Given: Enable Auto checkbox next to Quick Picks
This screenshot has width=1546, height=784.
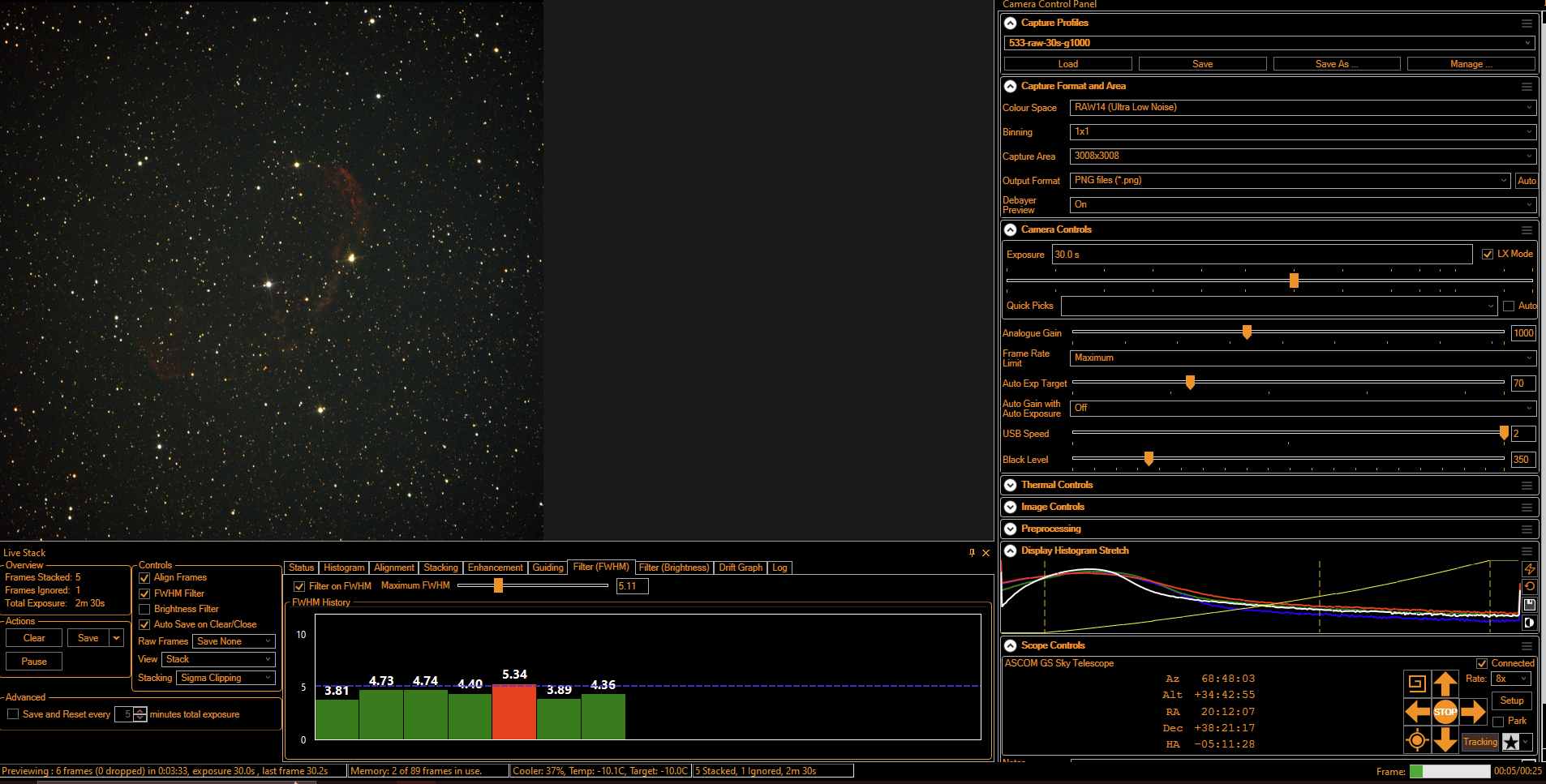Looking at the screenshot, I should [x=1509, y=306].
